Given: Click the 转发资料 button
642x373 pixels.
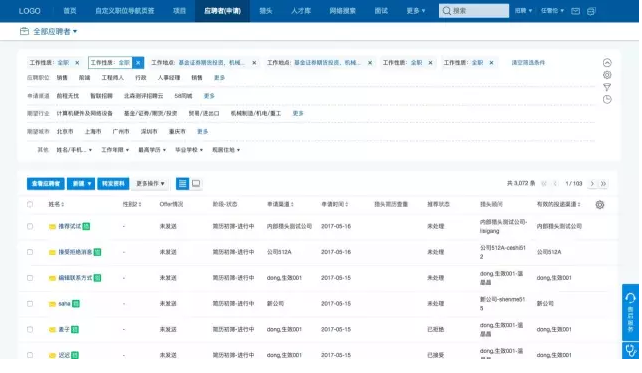Looking at the screenshot, I should pyautogui.click(x=113, y=185).
